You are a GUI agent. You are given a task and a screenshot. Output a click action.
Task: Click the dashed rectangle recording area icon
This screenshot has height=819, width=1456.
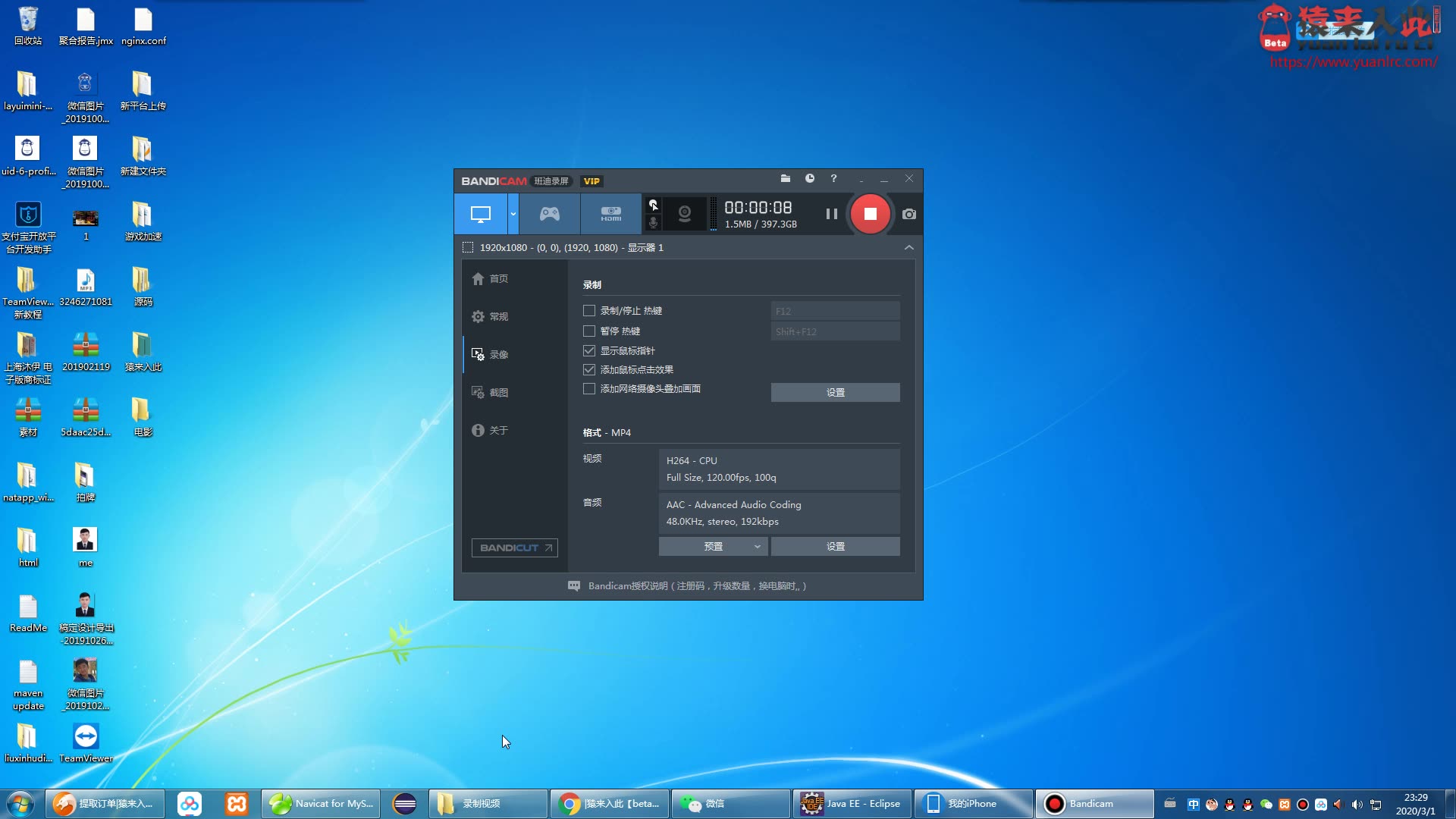468,248
